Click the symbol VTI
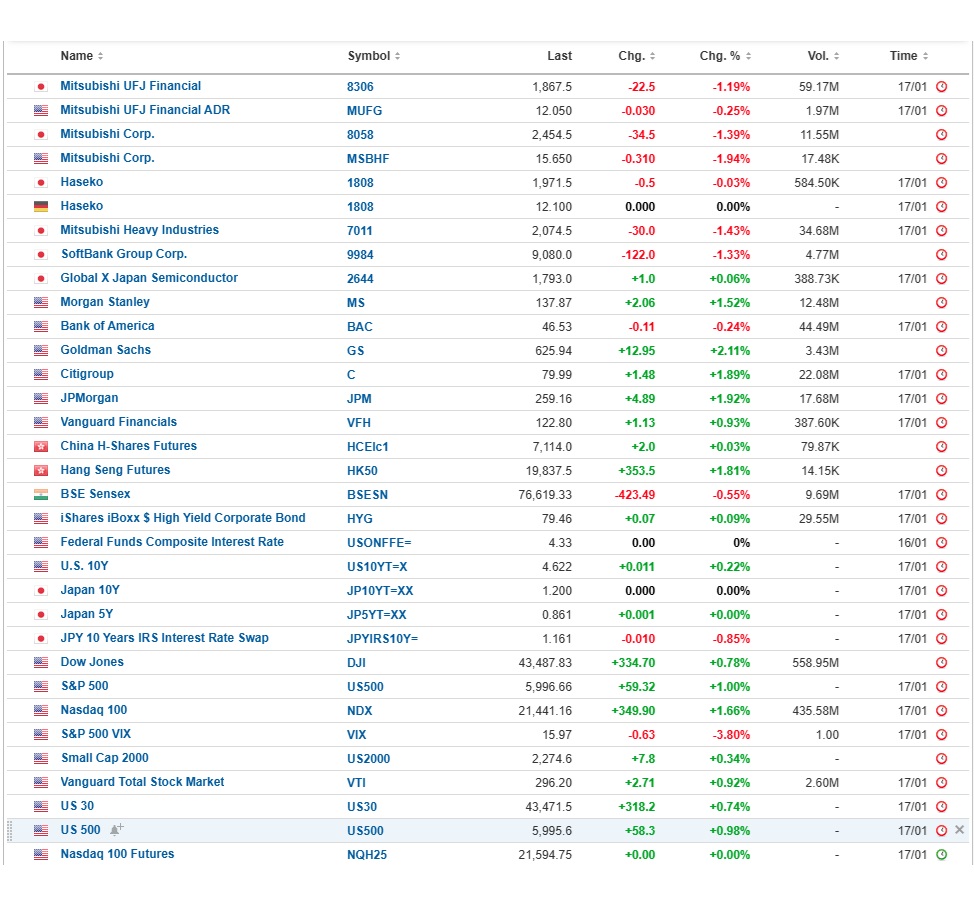This screenshot has width=974, height=897. pyautogui.click(x=357, y=783)
